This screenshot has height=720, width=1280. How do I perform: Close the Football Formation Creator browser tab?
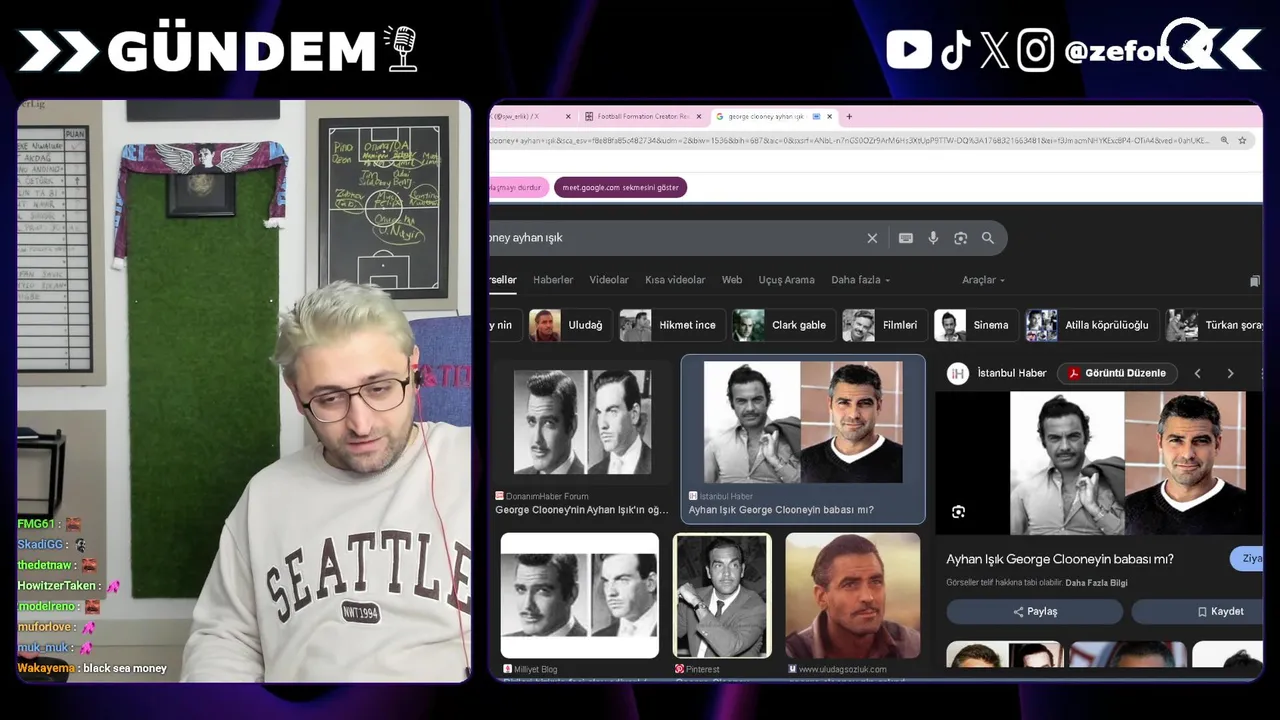[x=698, y=116]
